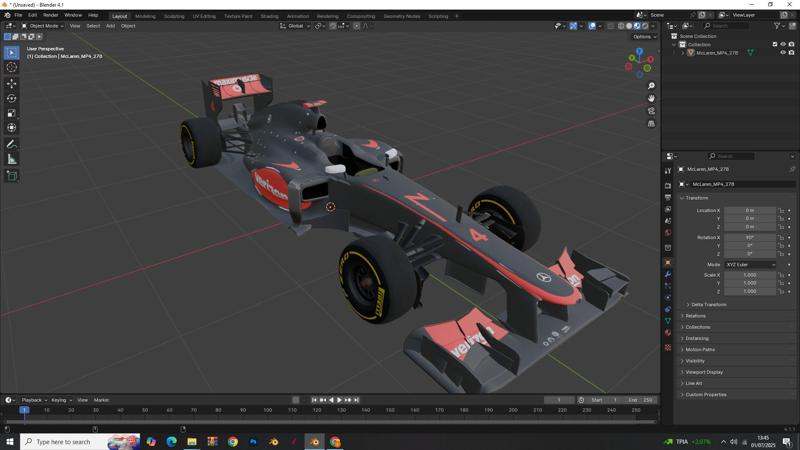800x450 pixels.
Task: Click the Location X field
Action: [750, 210]
